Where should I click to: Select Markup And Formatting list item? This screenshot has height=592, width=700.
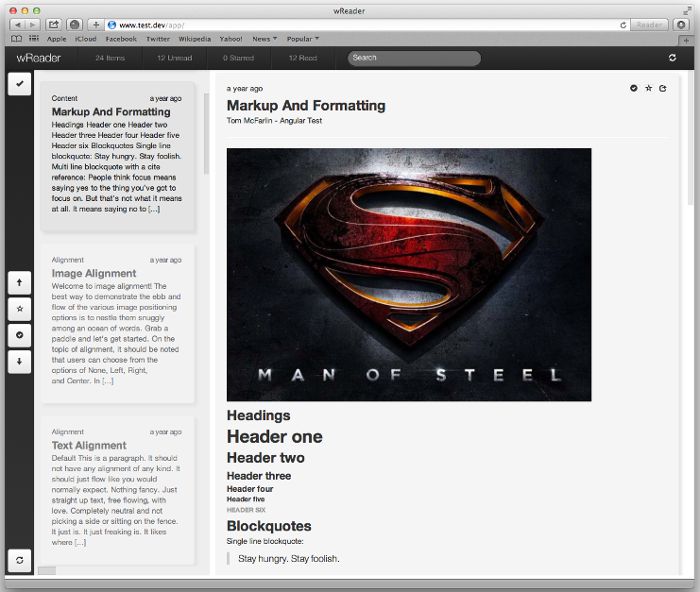[x=118, y=156]
